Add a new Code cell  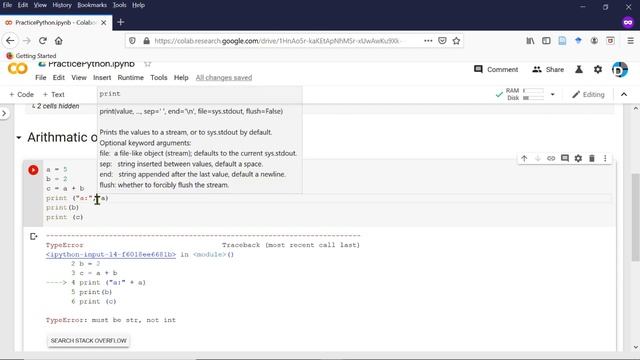[x=21, y=94]
